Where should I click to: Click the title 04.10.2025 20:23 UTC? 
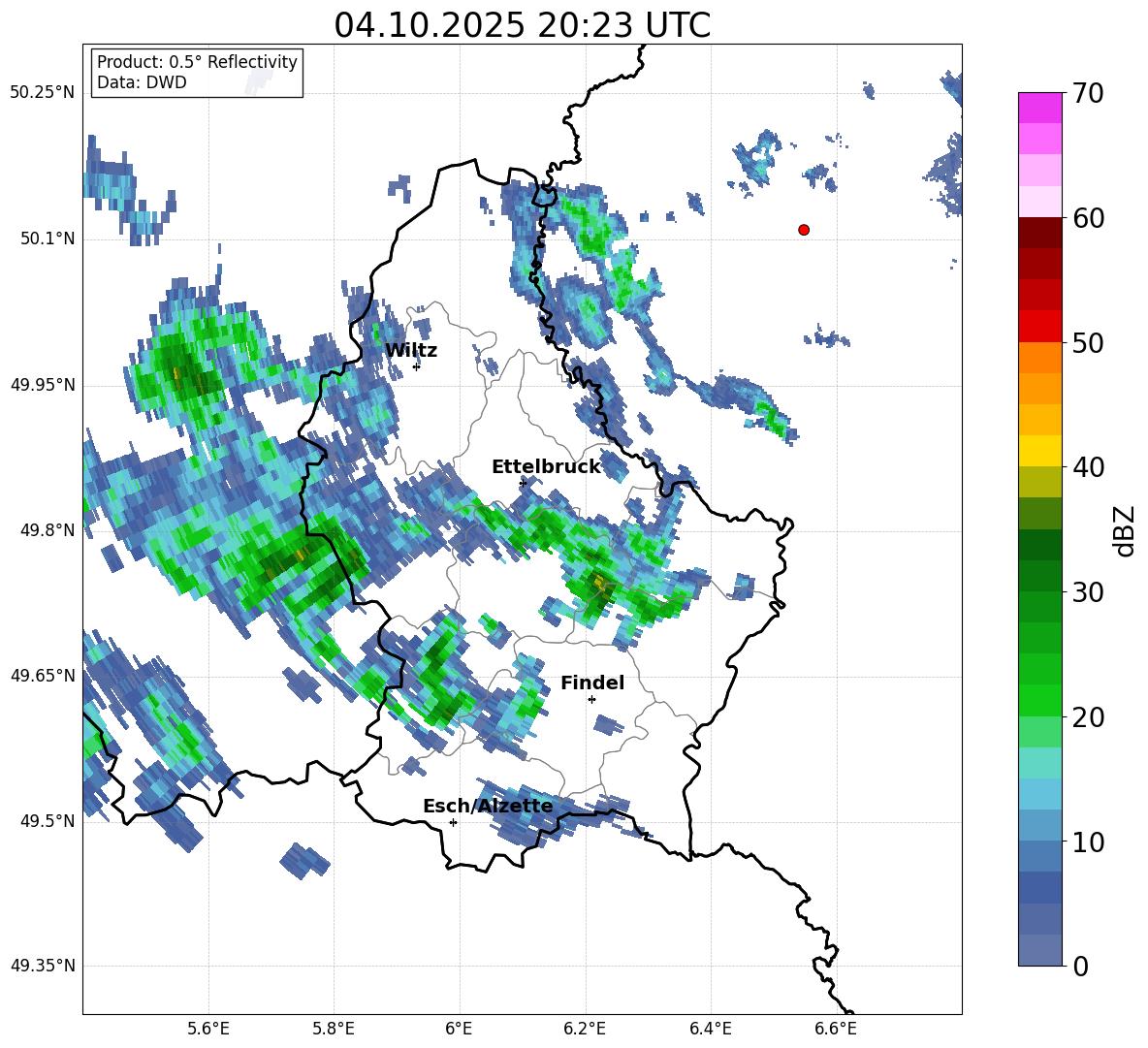point(522,25)
